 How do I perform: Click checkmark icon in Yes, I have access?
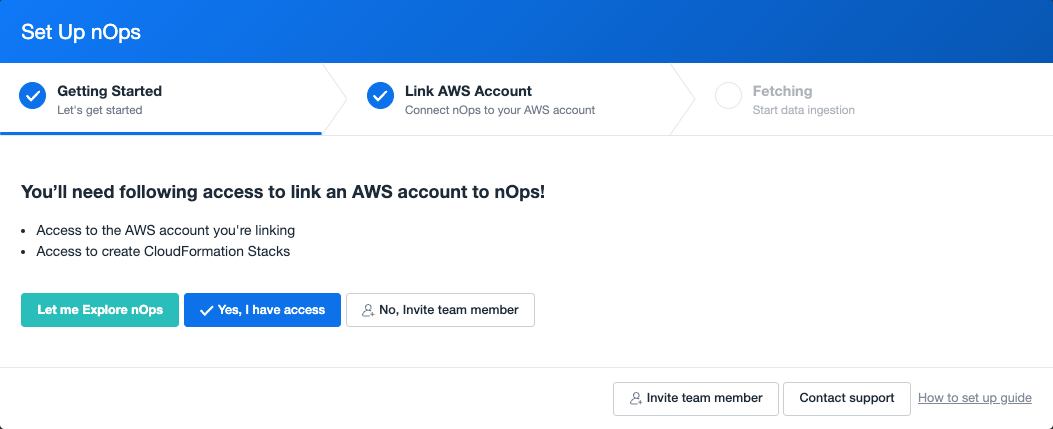pyautogui.click(x=207, y=310)
